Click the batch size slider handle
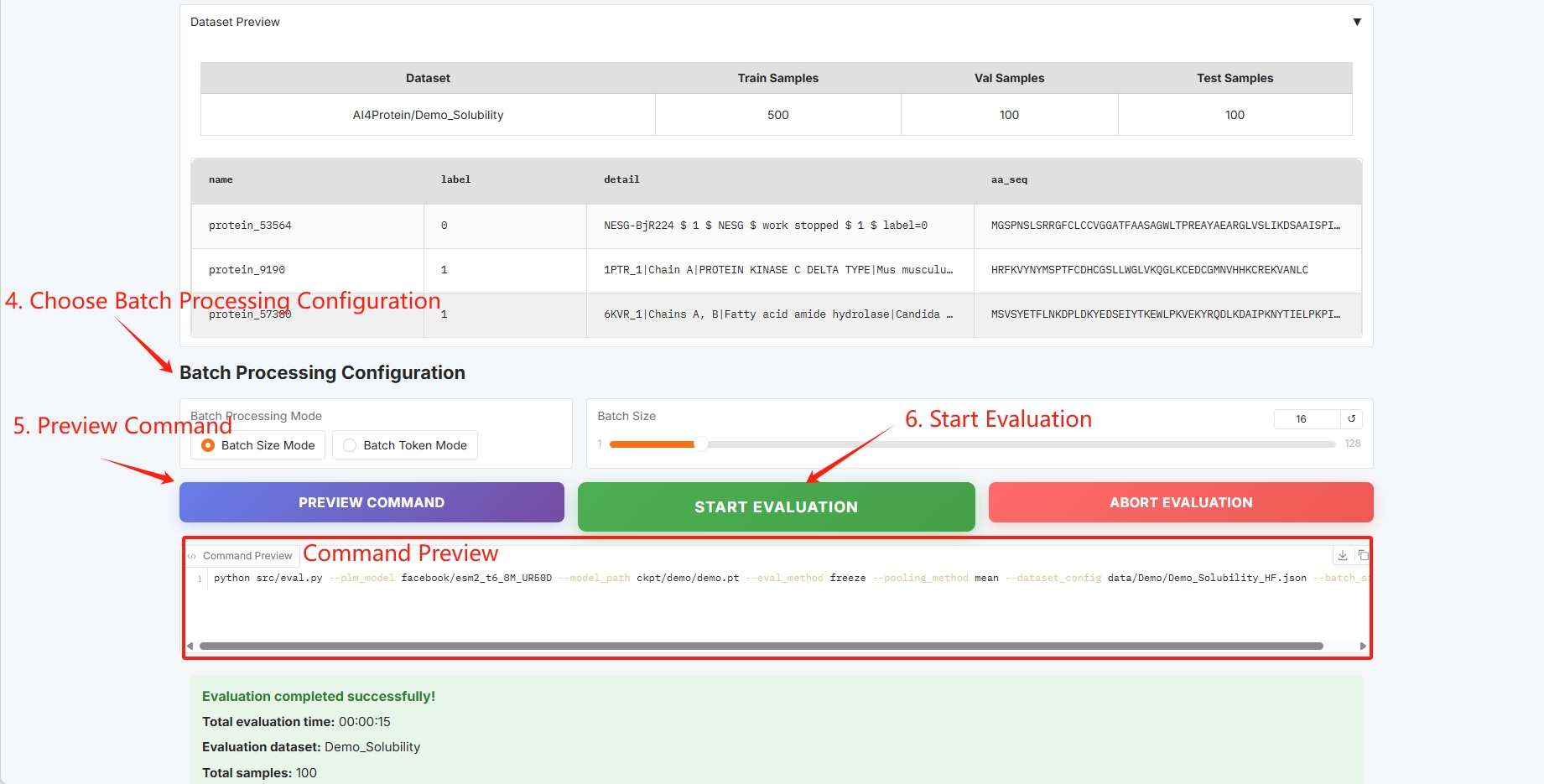Viewport: 1544px width, 784px height. point(701,444)
